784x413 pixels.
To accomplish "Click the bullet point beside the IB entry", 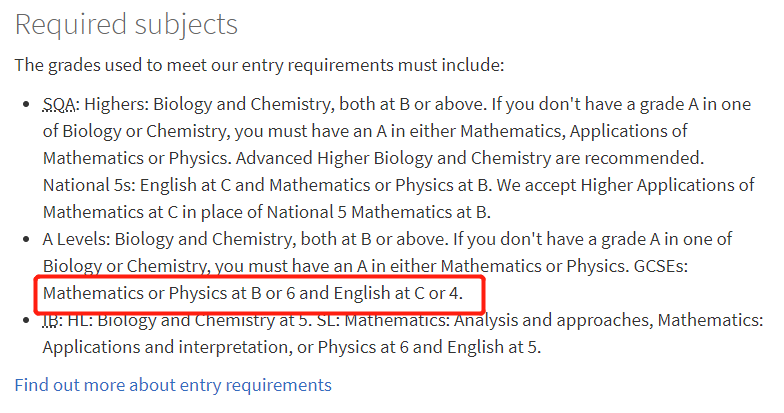I will pos(26,320).
